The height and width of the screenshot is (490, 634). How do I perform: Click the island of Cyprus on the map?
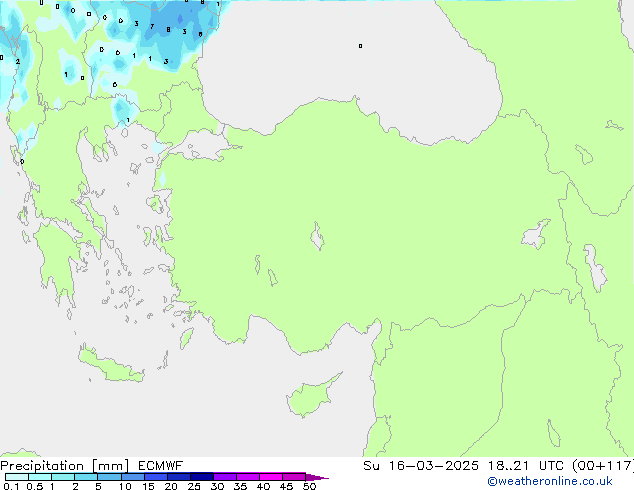point(311,396)
